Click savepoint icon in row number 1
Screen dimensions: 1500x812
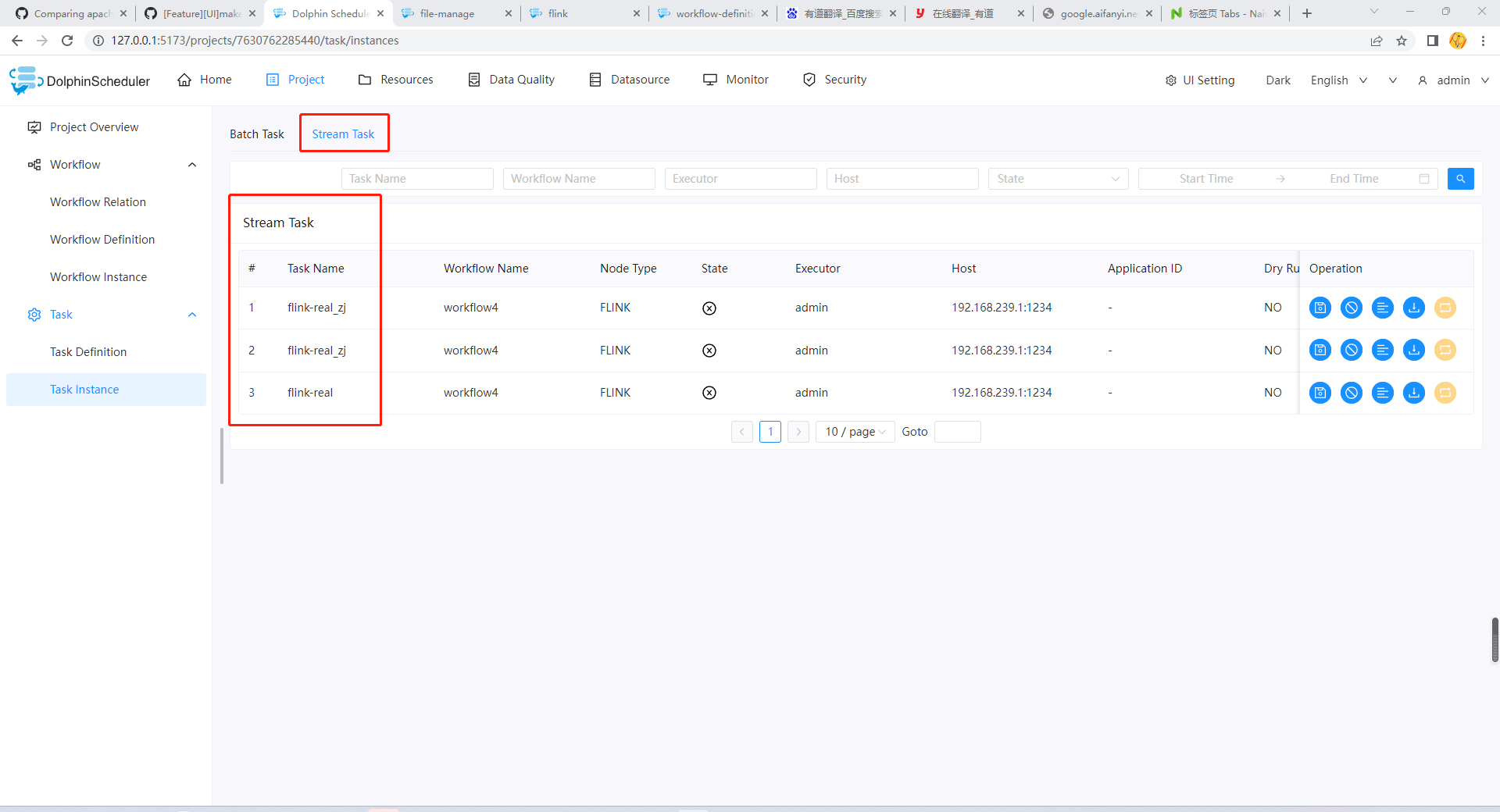1320,308
